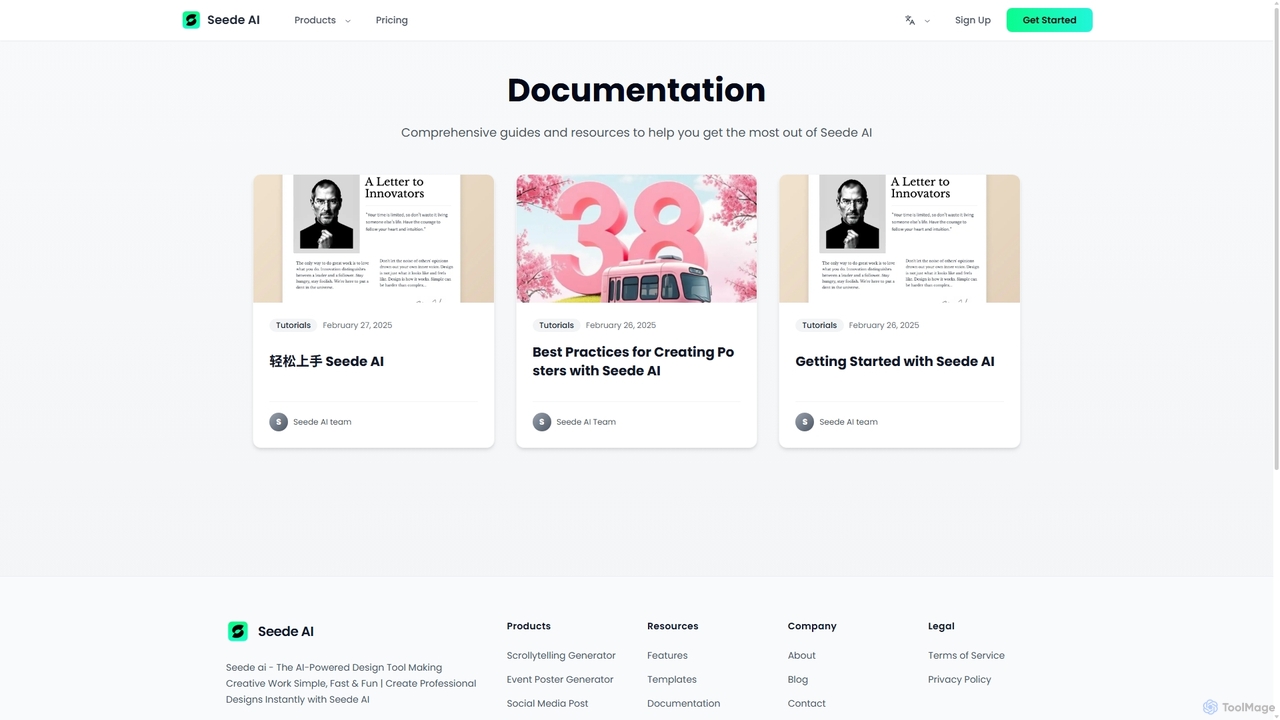Screen dimensions: 1280x720
Task: Click the Seede AI brand name in header
Action: [233, 20]
